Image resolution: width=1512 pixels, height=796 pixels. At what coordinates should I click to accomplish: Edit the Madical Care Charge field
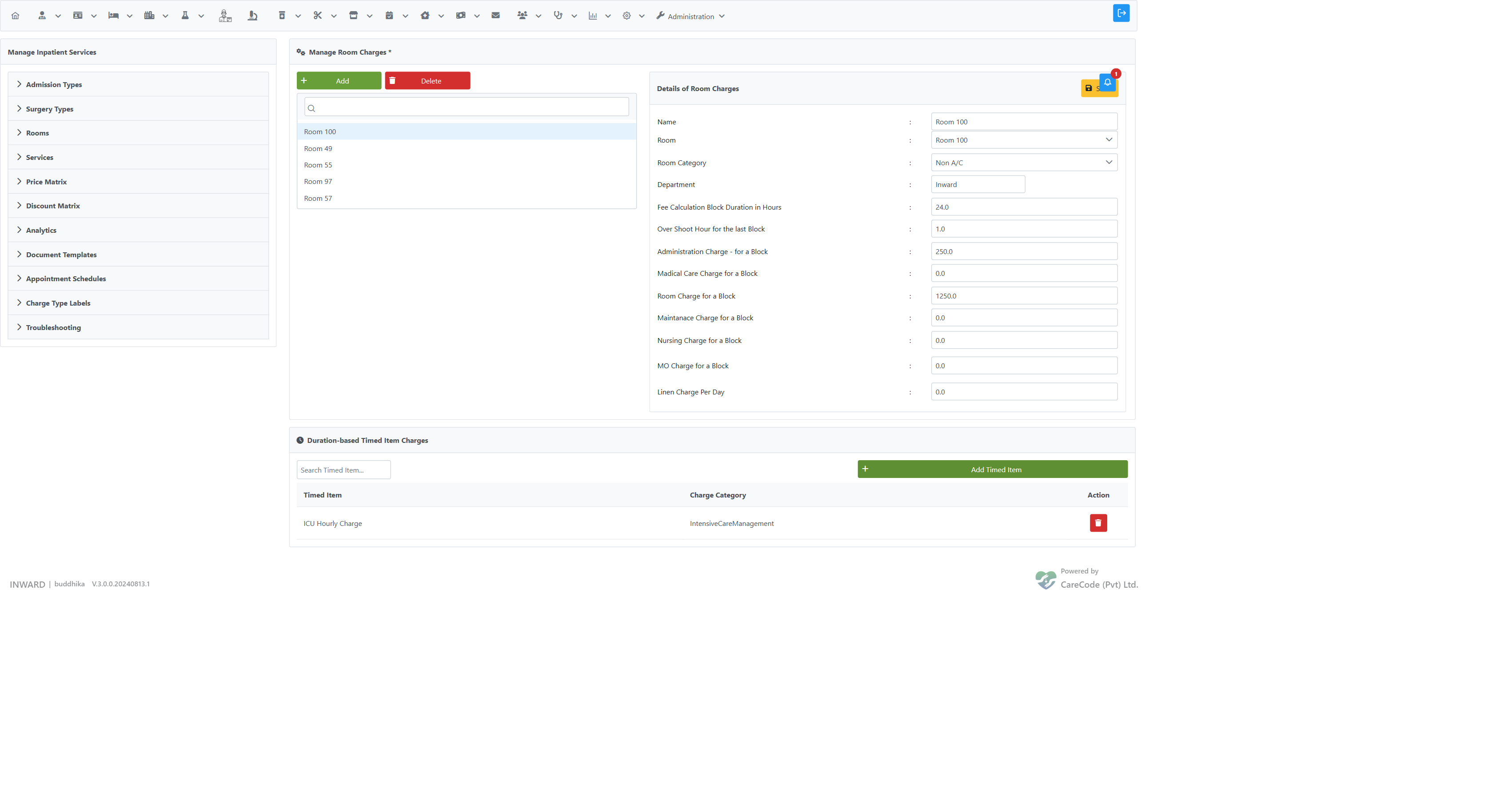click(x=1024, y=273)
